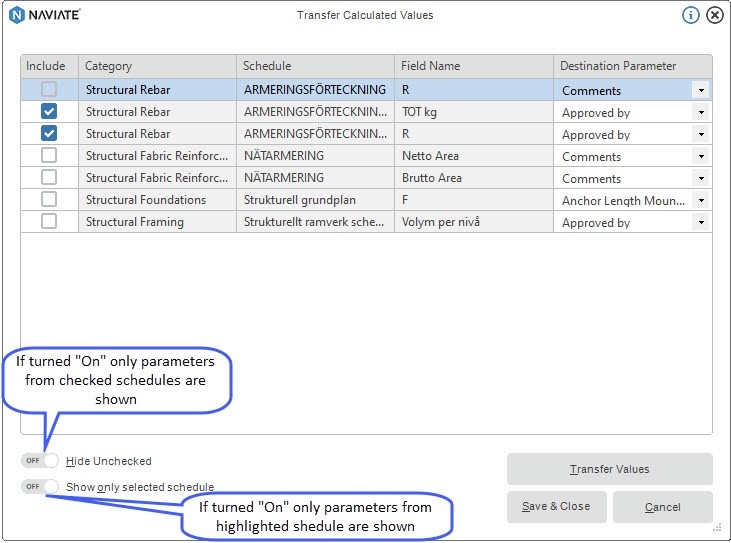The height and width of the screenshot is (543, 731).
Task: Click the Naviate logo icon
Action: click(16, 15)
